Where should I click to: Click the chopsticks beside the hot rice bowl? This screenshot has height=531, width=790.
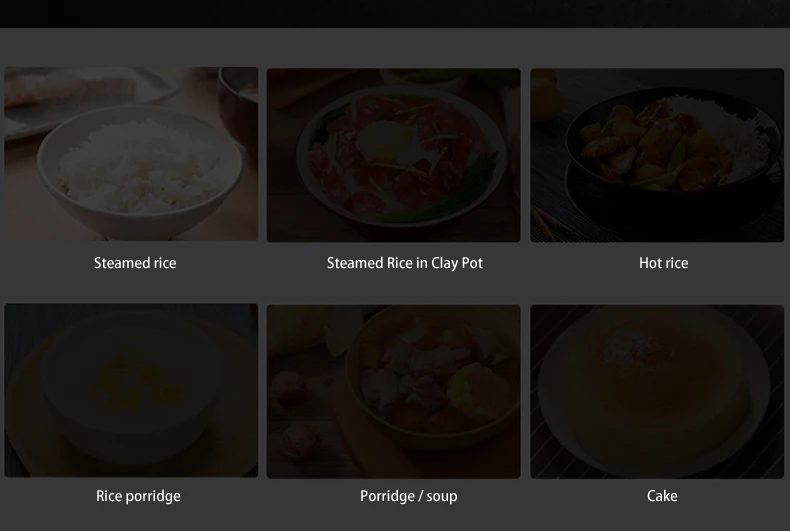[x=550, y=218]
